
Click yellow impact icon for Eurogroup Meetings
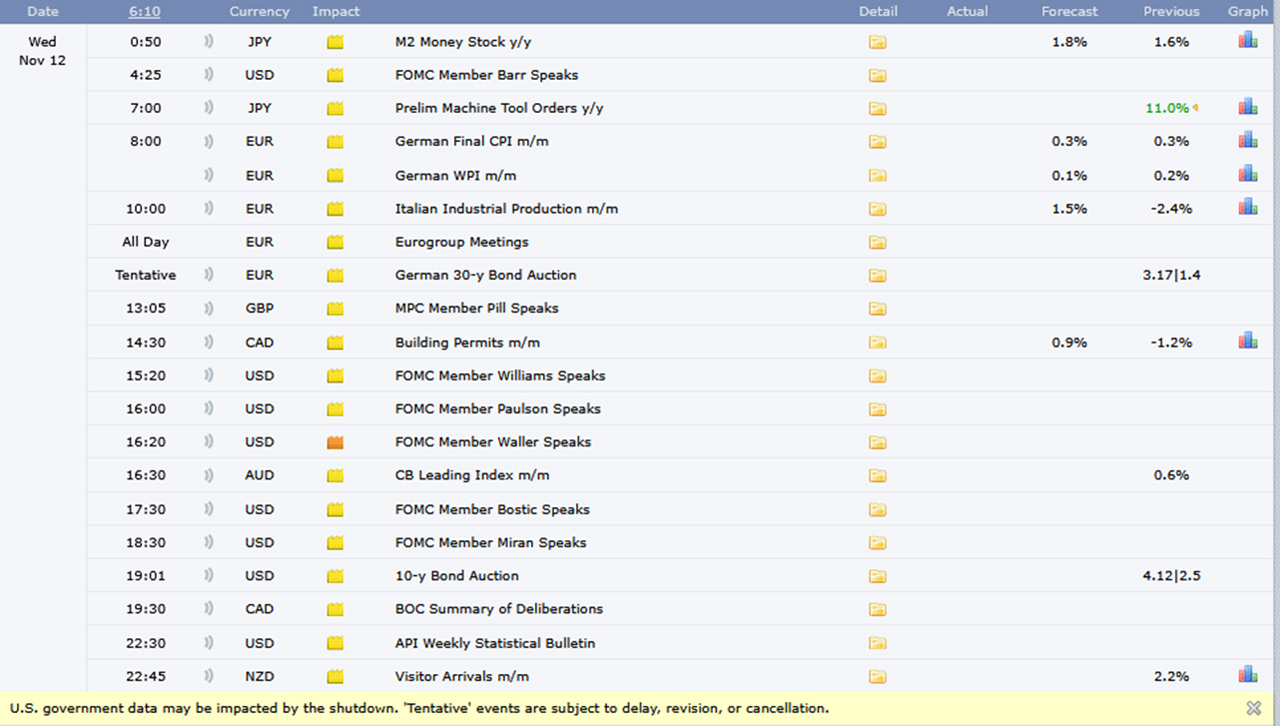click(x=335, y=242)
